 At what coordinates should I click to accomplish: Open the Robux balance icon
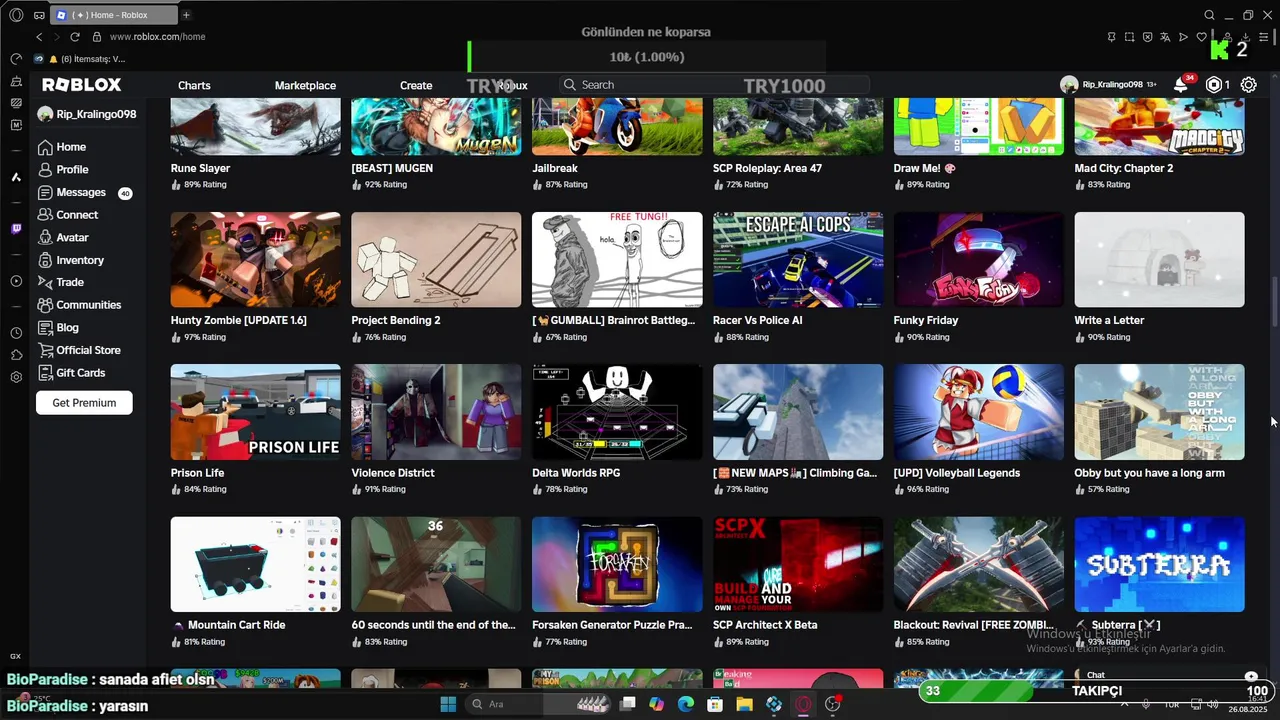click(1214, 85)
